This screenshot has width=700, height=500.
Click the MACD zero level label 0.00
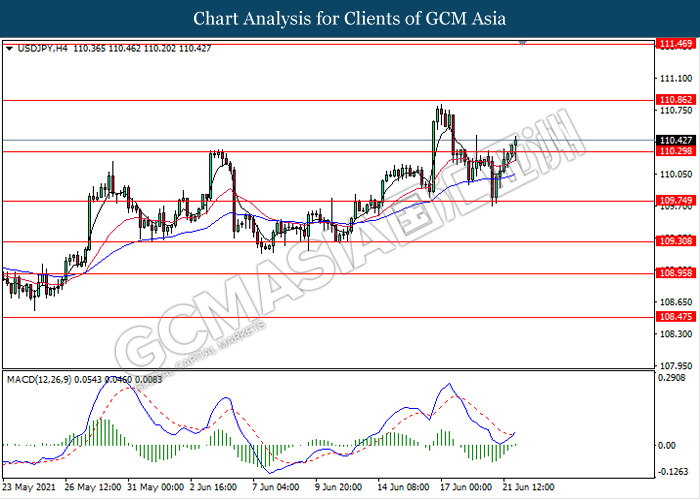667,446
